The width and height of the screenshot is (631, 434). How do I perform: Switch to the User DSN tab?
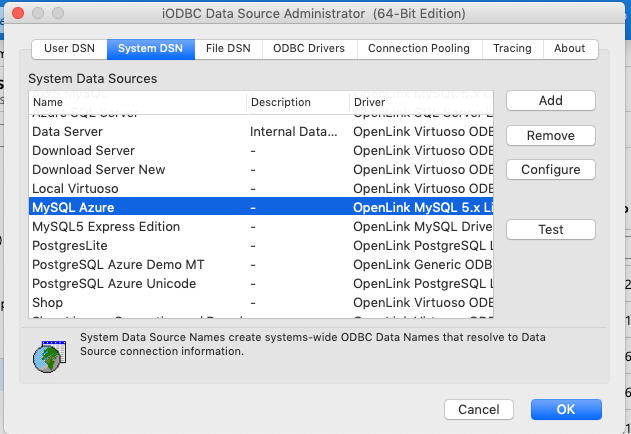click(69, 48)
